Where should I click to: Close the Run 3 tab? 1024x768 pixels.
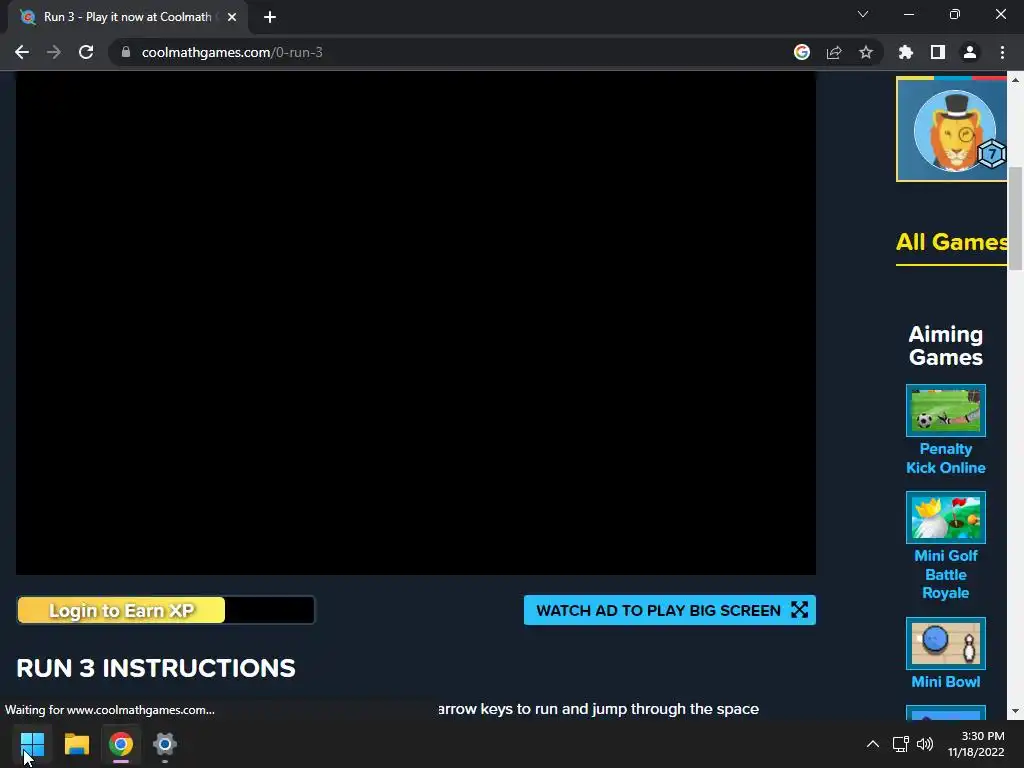(232, 17)
